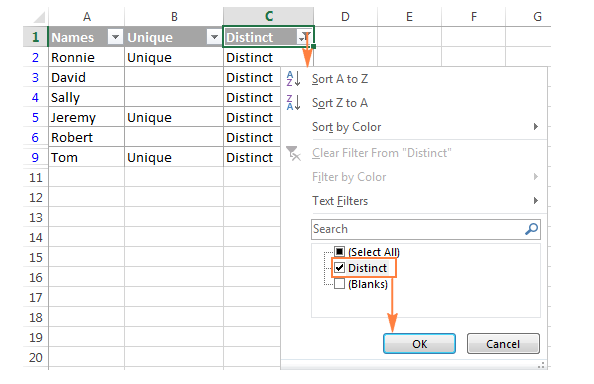Screen dimensions: 594x384
Task: Check the (Blanks) checkbox
Action: 339,284
